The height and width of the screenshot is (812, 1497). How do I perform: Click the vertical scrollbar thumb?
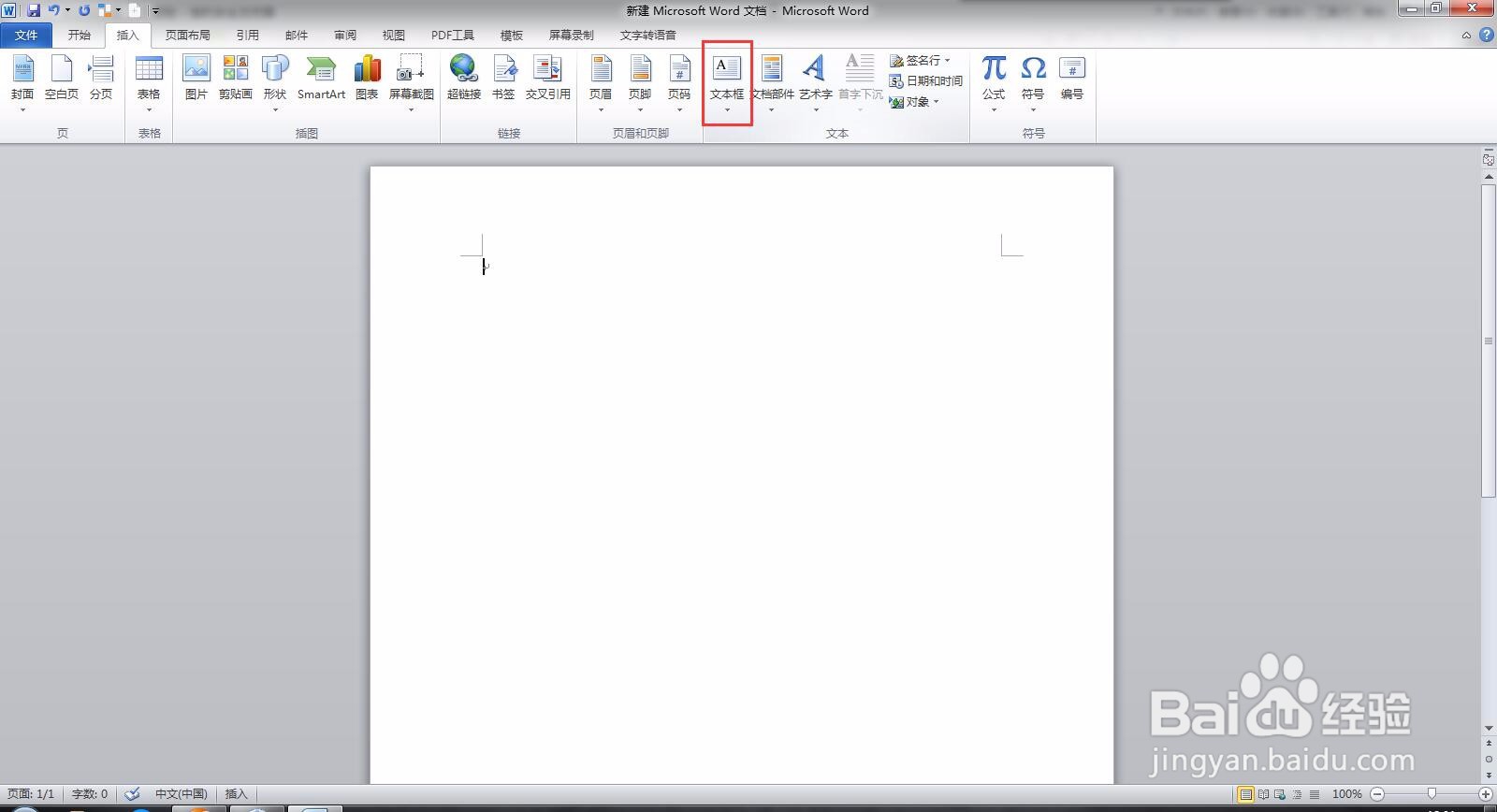coord(1488,341)
